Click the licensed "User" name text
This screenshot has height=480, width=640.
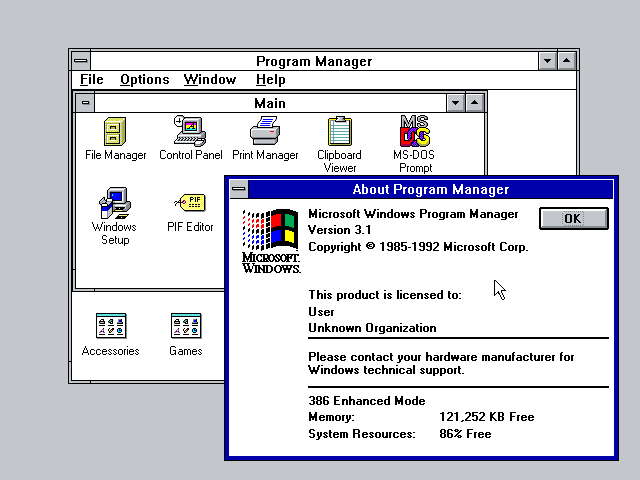(x=321, y=312)
